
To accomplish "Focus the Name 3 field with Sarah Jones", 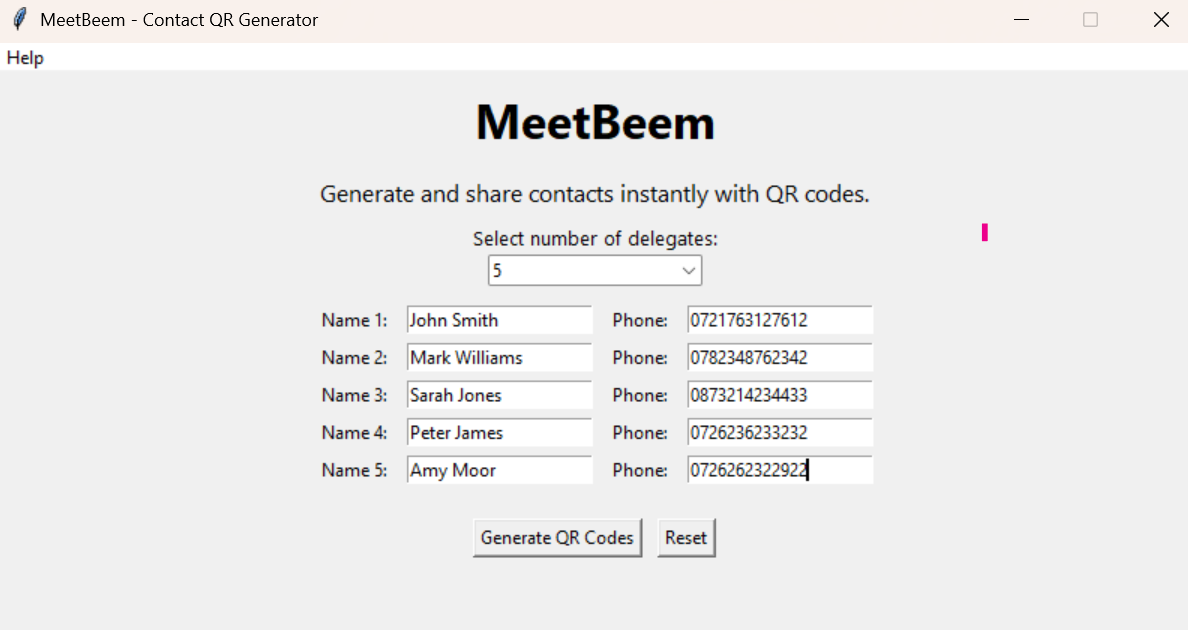I will coord(499,395).
